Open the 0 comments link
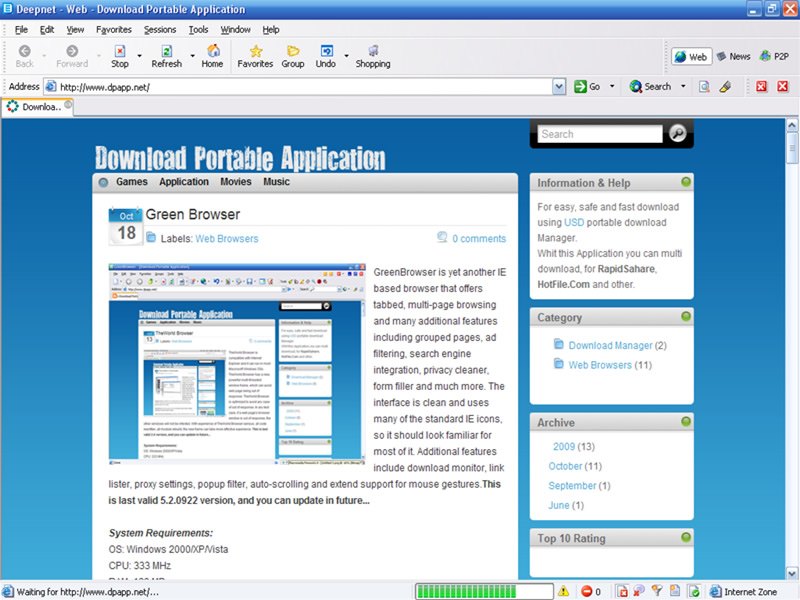Screen dimensions: 800x600 coord(479,238)
